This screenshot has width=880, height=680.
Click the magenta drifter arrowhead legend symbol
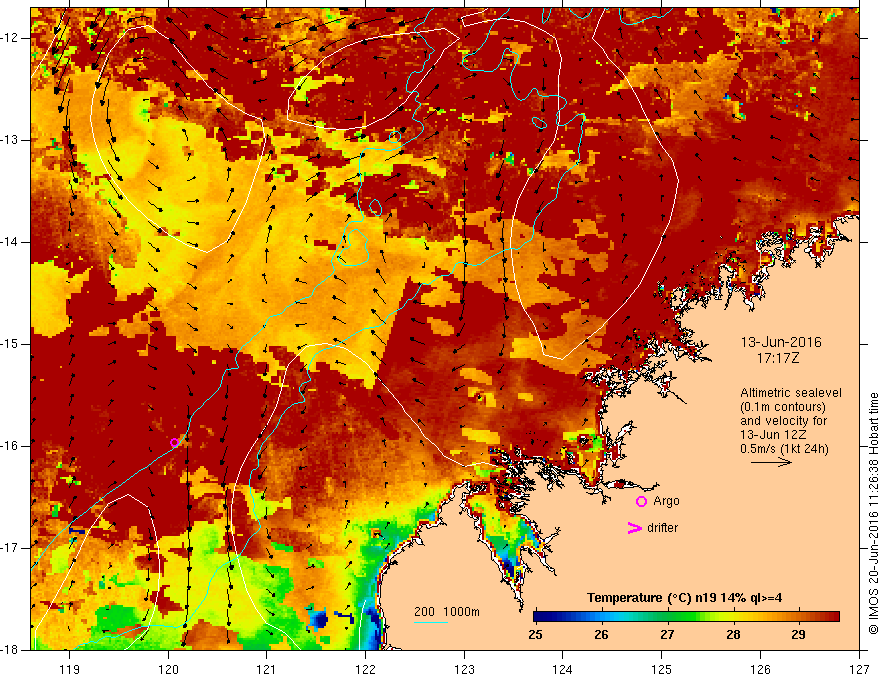coord(635,528)
